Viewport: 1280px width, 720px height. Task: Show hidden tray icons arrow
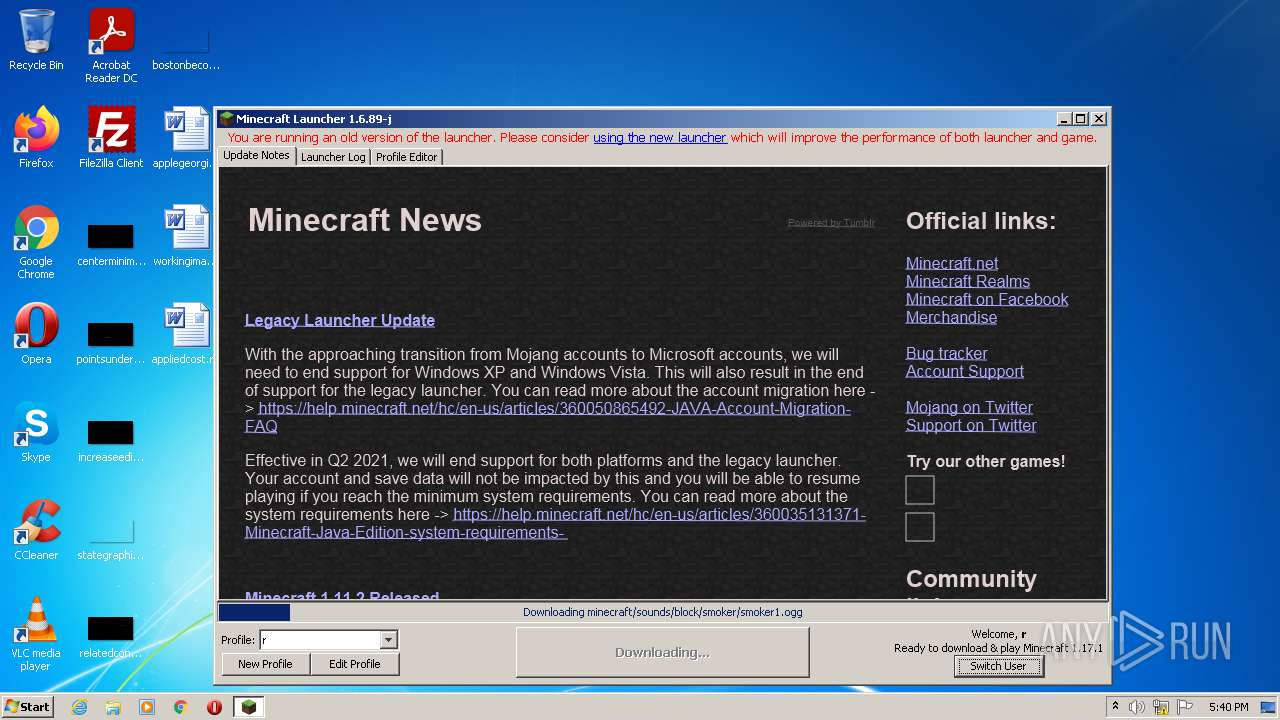click(x=1116, y=707)
